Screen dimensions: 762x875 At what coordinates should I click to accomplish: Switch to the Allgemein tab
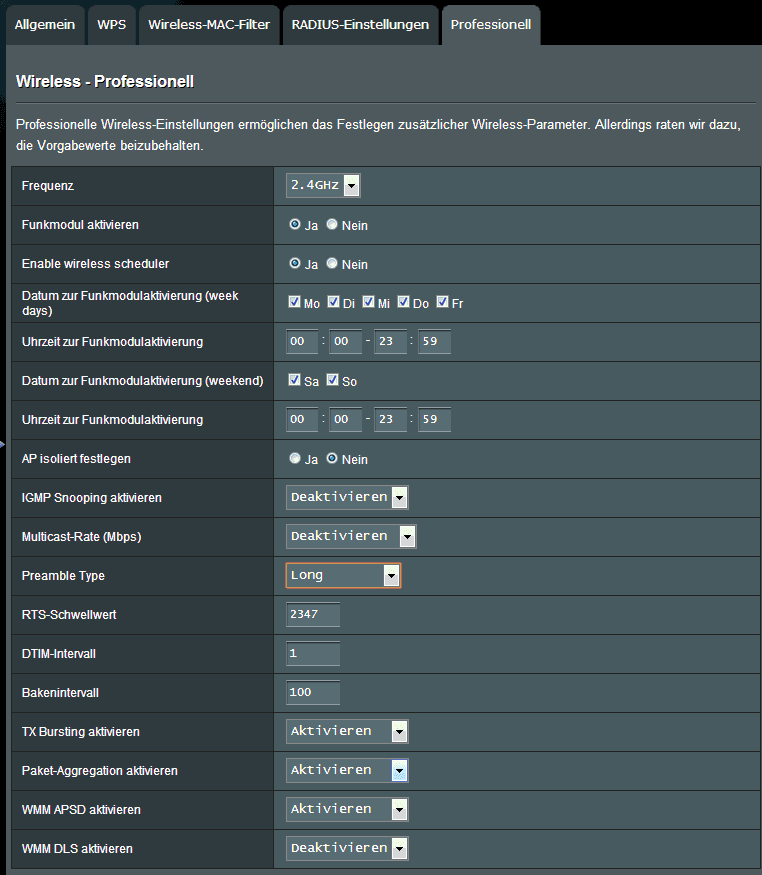(x=45, y=25)
